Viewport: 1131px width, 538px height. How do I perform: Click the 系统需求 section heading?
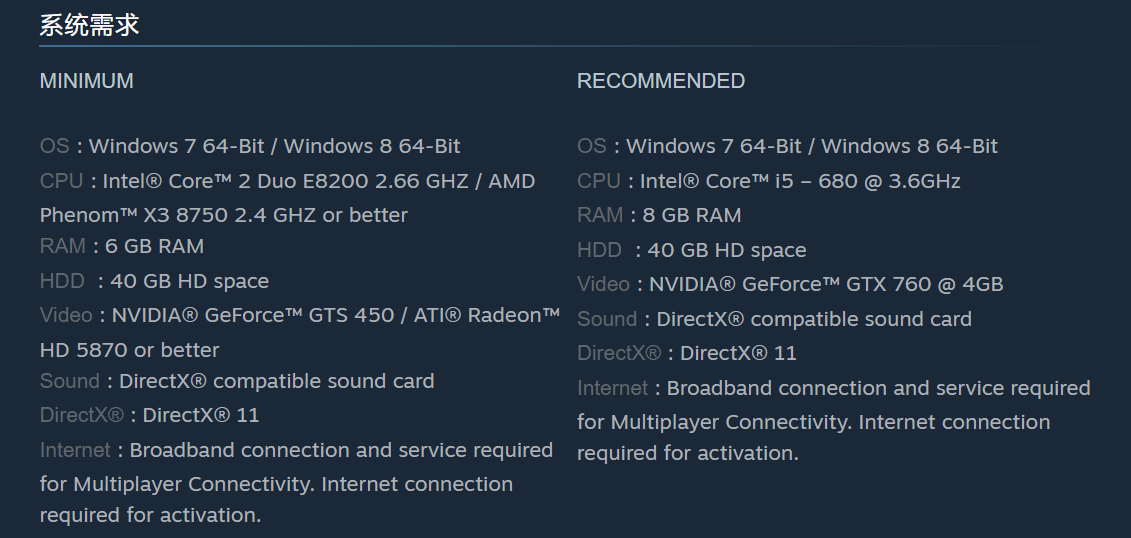pyautogui.click(x=89, y=26)
